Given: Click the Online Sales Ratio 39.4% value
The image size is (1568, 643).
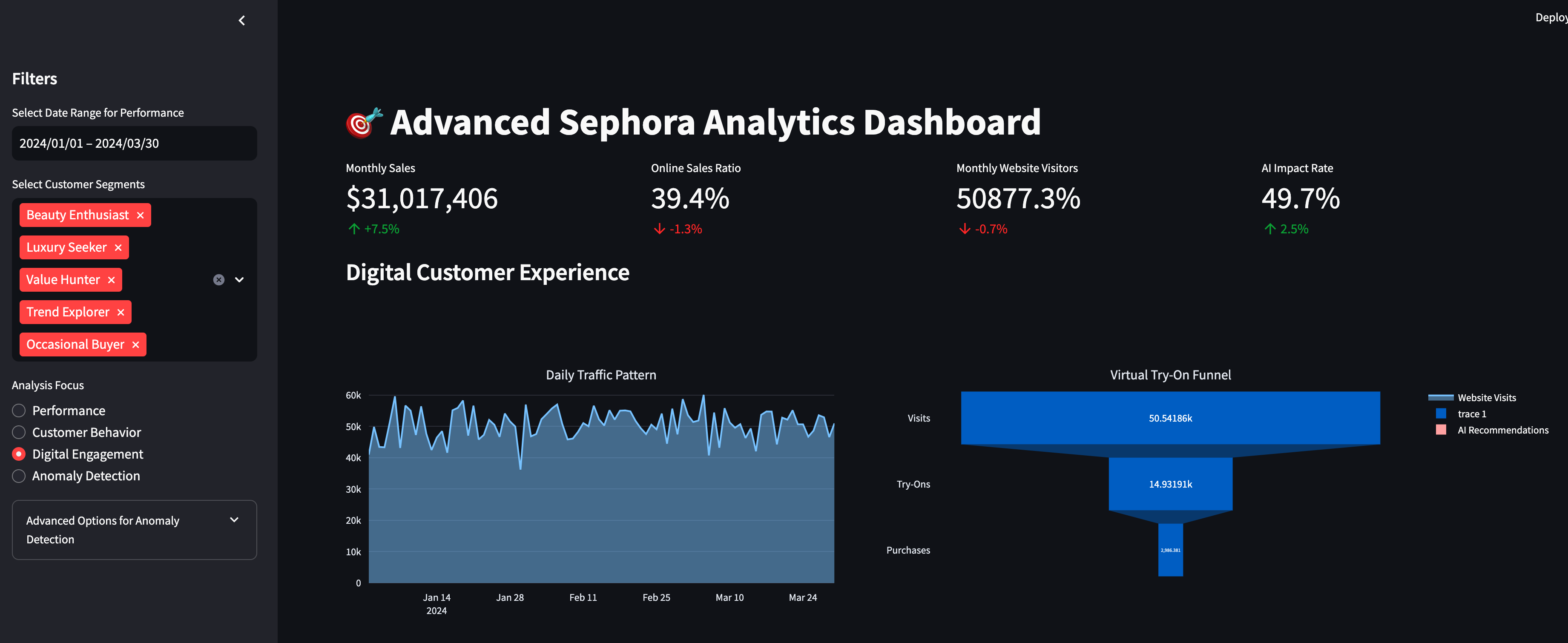Looking at the screenshot, I should 690,198.
